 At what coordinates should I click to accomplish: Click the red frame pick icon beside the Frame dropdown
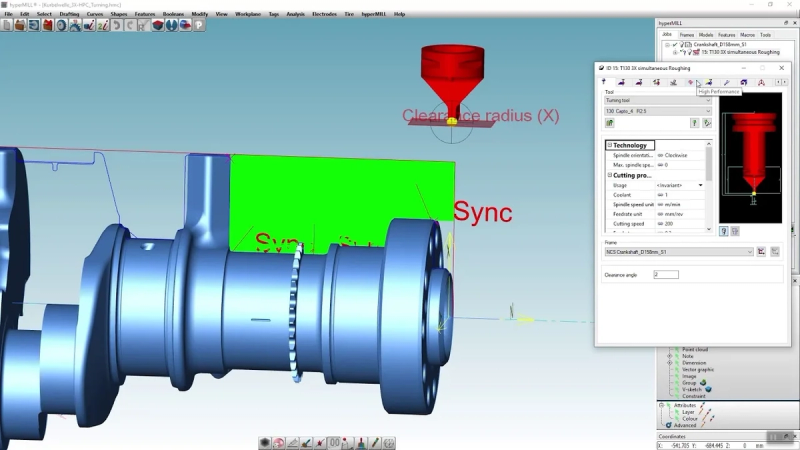[761, 252]
